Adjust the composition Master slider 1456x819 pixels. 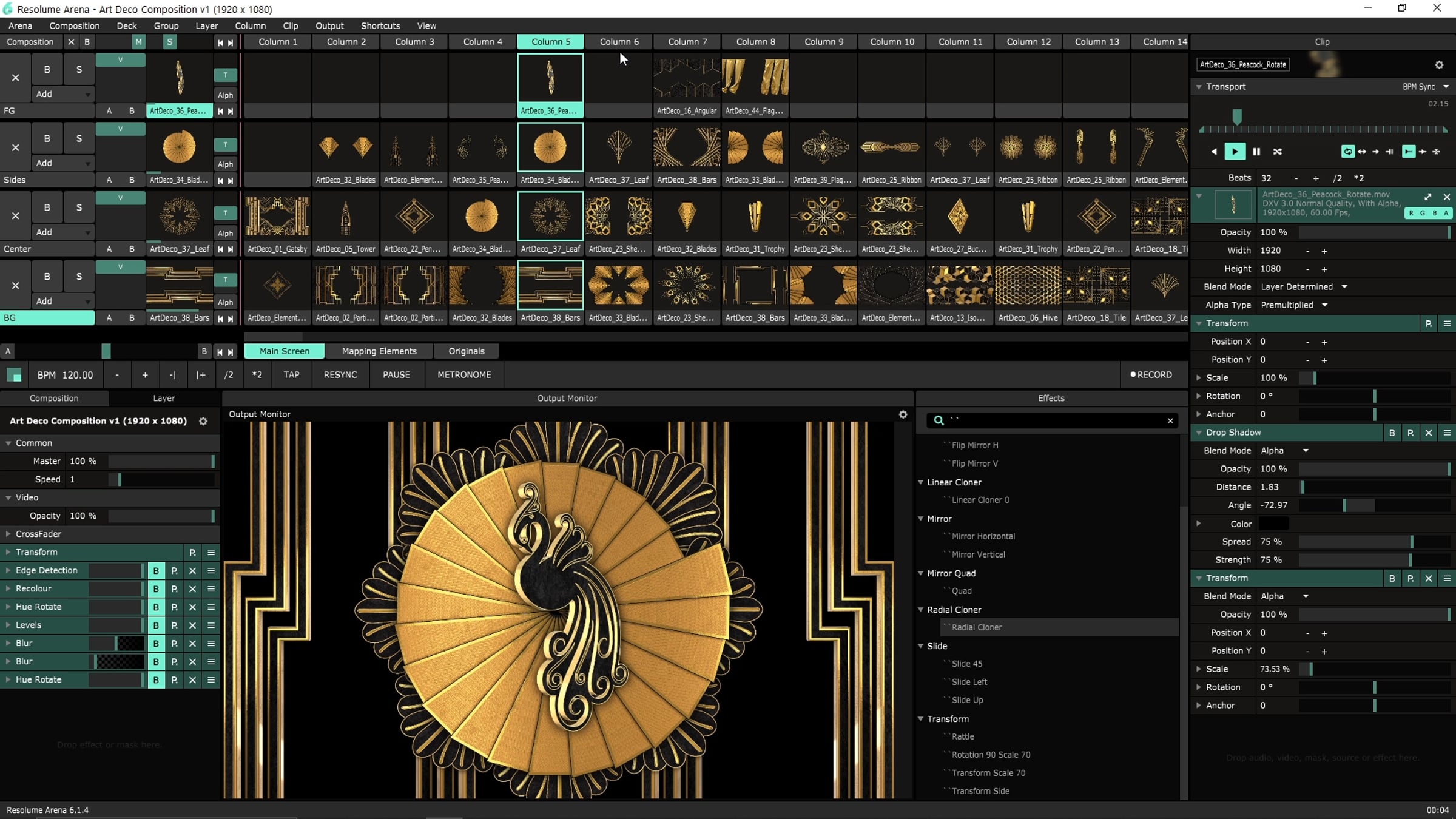(x=161, y=462)
